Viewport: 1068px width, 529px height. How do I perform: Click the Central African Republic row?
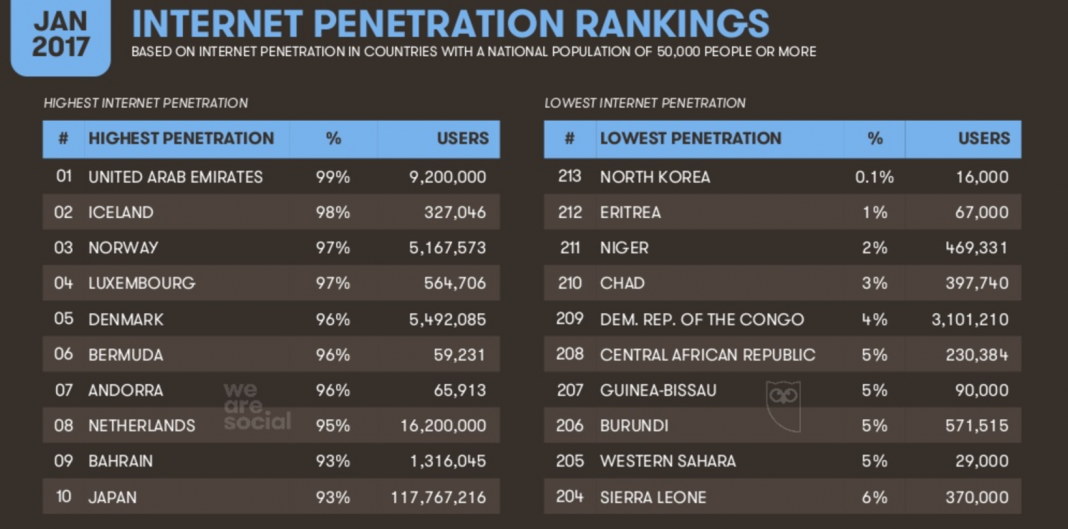tap(783, 354)
